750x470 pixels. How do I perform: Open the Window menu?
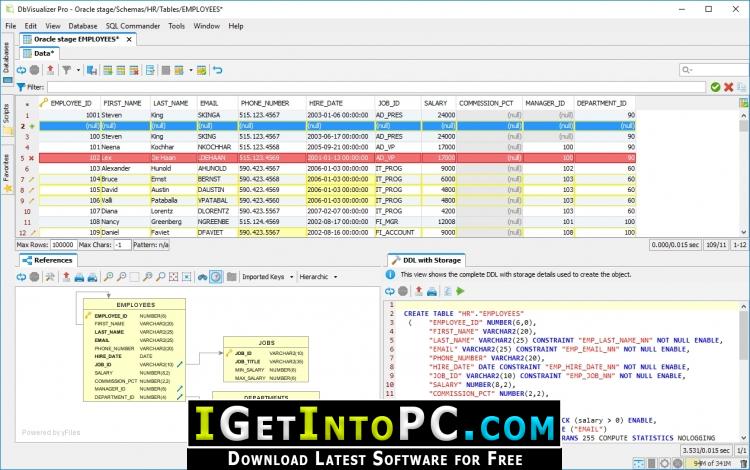[207, 26]
